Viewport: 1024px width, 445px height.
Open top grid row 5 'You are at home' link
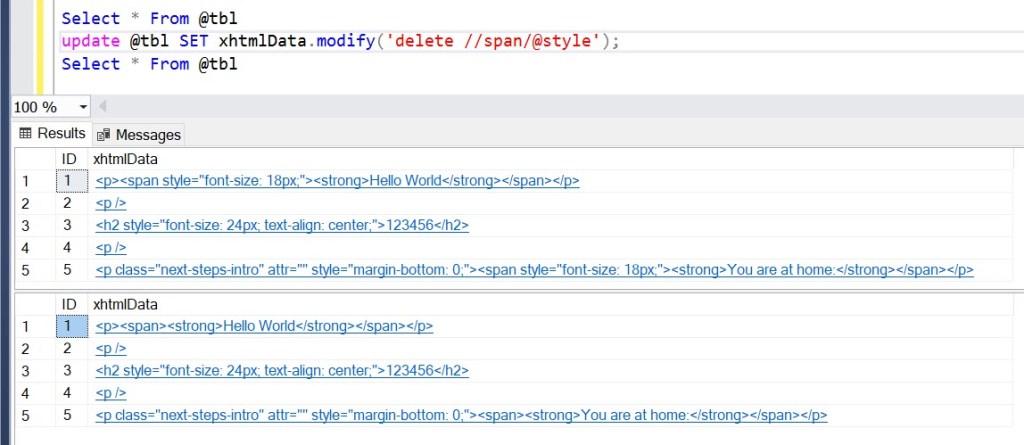tap(534, 270)
